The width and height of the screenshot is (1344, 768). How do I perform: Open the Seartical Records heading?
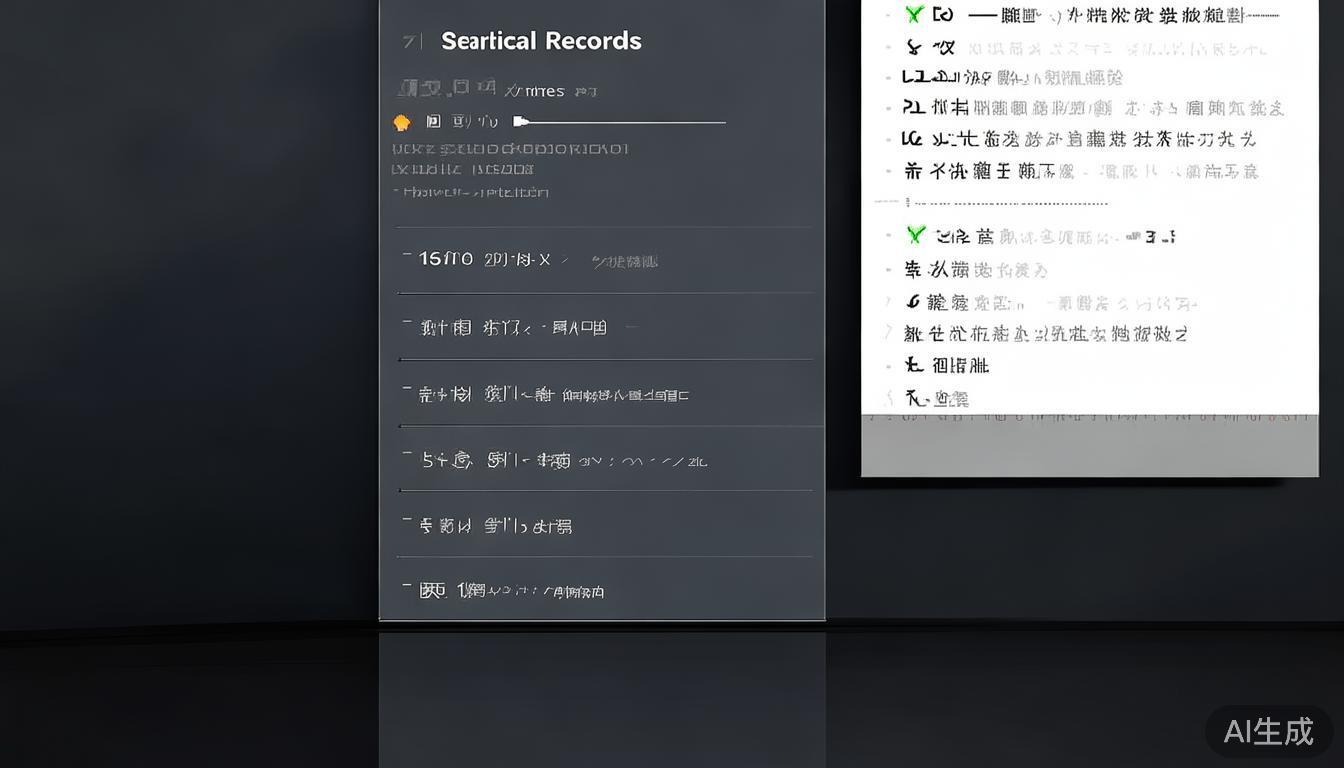click(541, 41)
